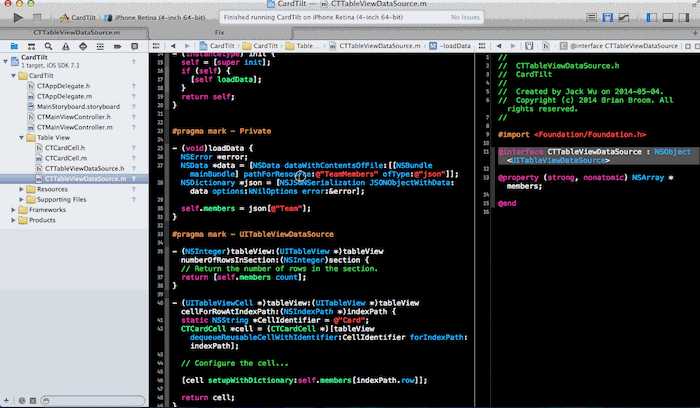This screenshot has width=700, height=408.
Task: Open the Debug navigator
Action: 100,46
